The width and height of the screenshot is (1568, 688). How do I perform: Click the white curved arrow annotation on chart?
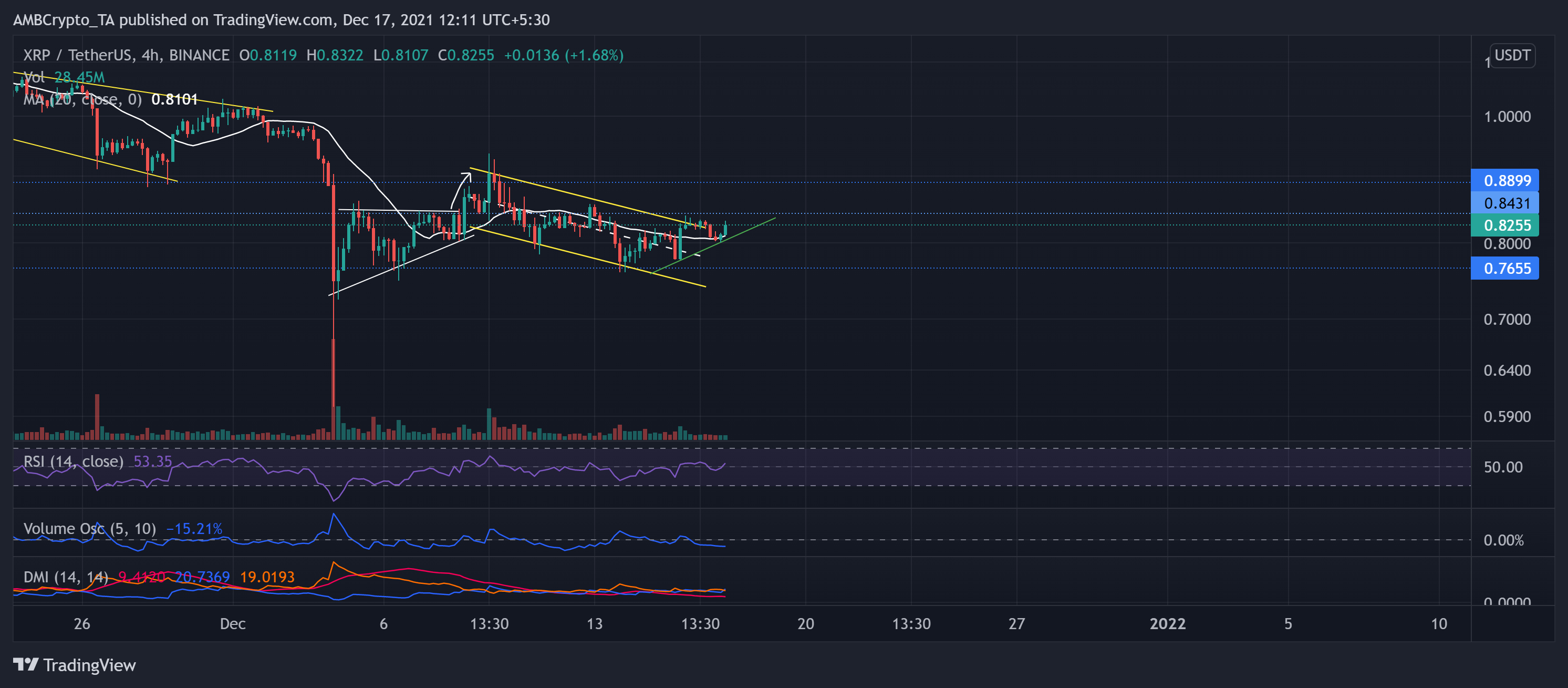[x=461, y=190]
